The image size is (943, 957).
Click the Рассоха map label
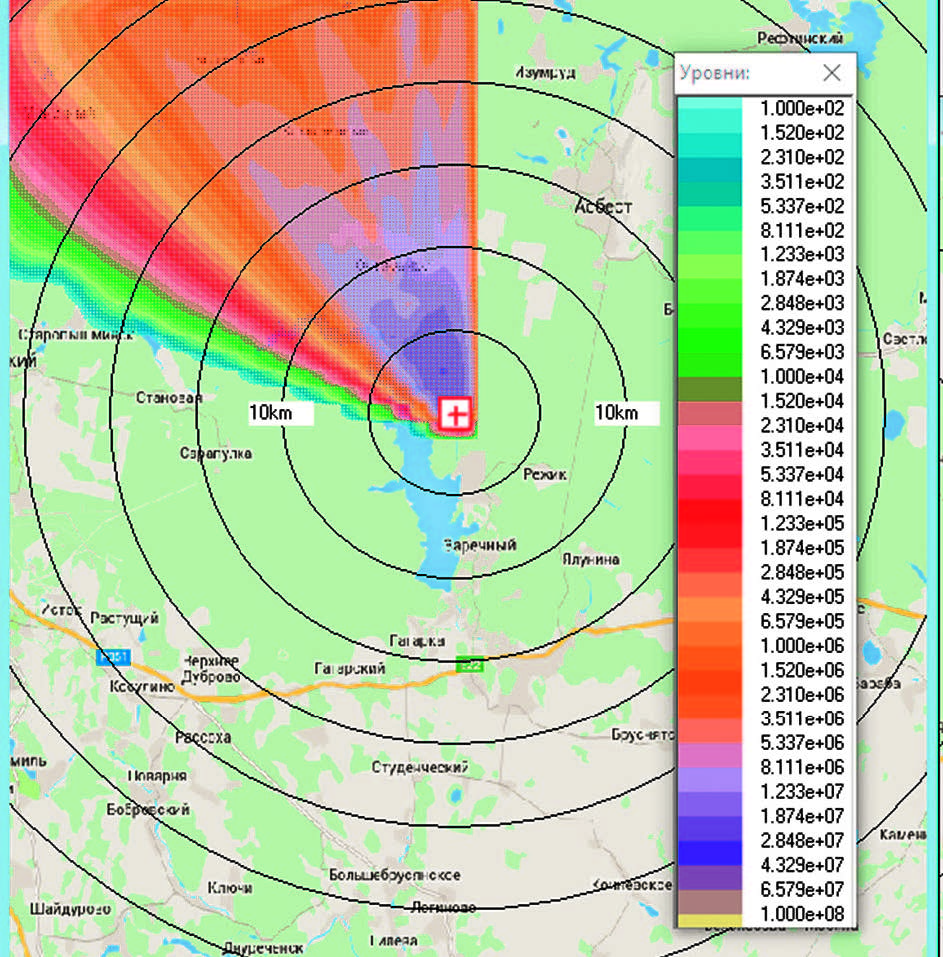click(x=203, y=737)
